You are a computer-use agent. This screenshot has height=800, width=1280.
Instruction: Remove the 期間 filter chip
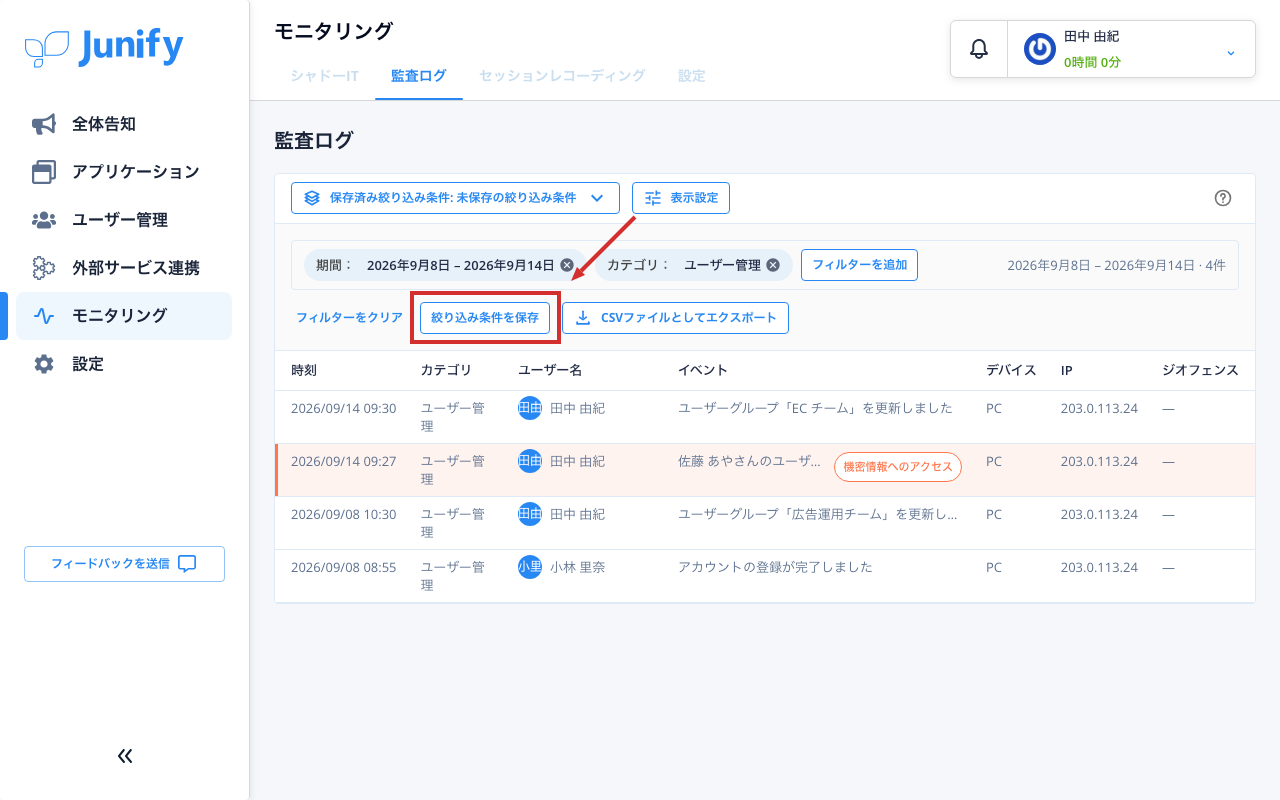pos(567,265)
